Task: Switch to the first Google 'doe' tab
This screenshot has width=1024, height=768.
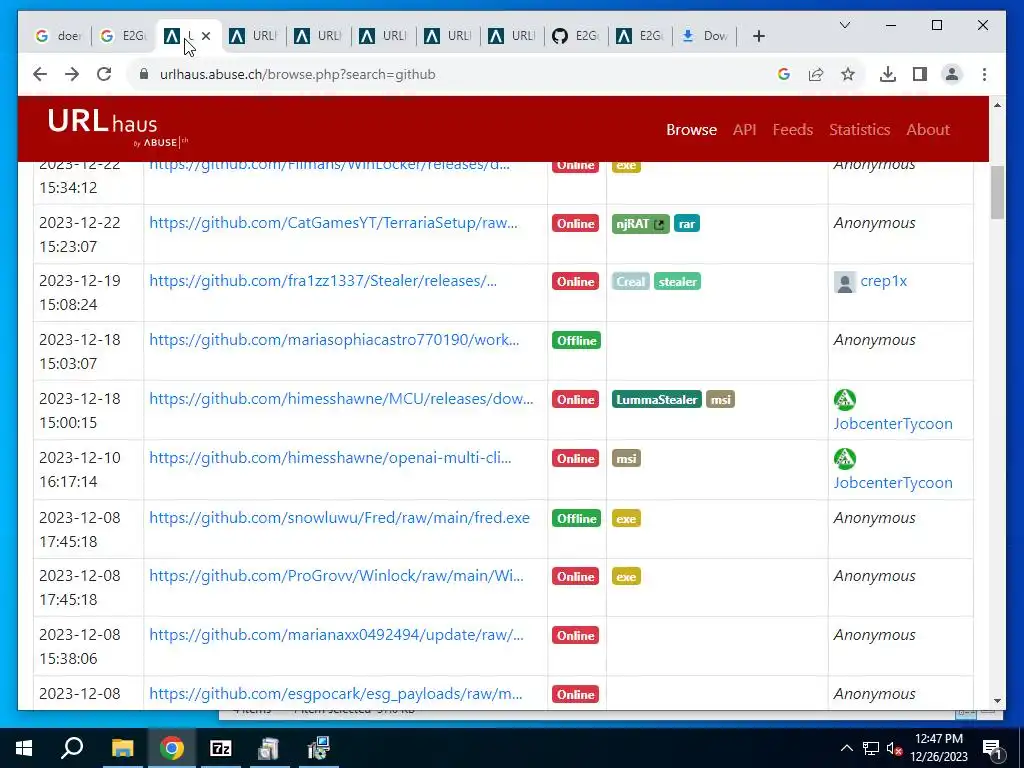Action: point(59,36)
